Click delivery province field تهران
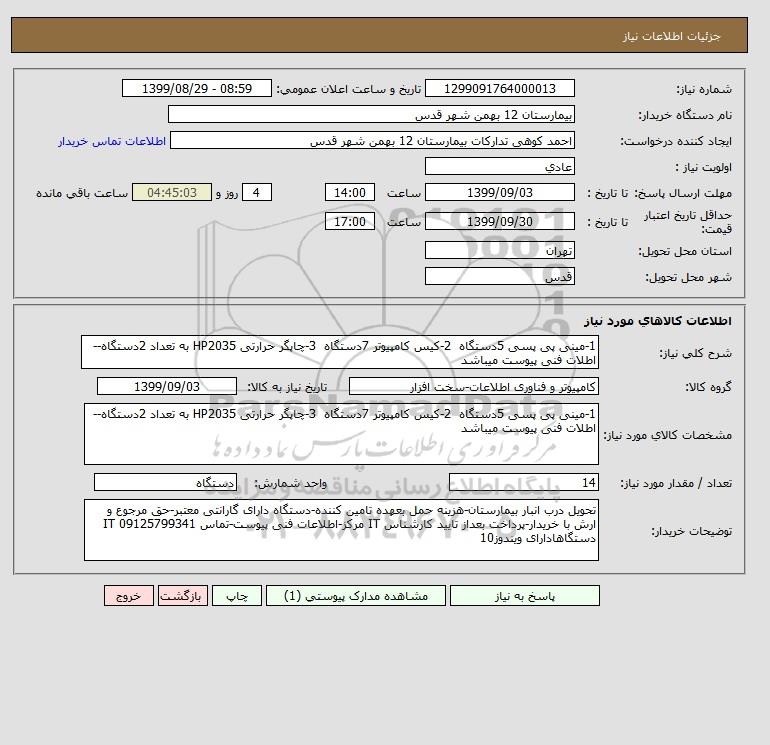The height and width of the screenshot is (745, 770). (499, 250)
